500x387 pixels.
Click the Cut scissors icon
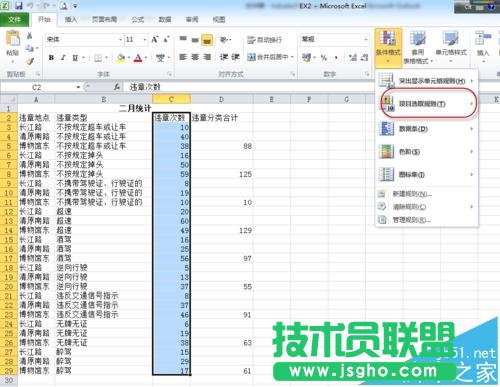point(29,36)
